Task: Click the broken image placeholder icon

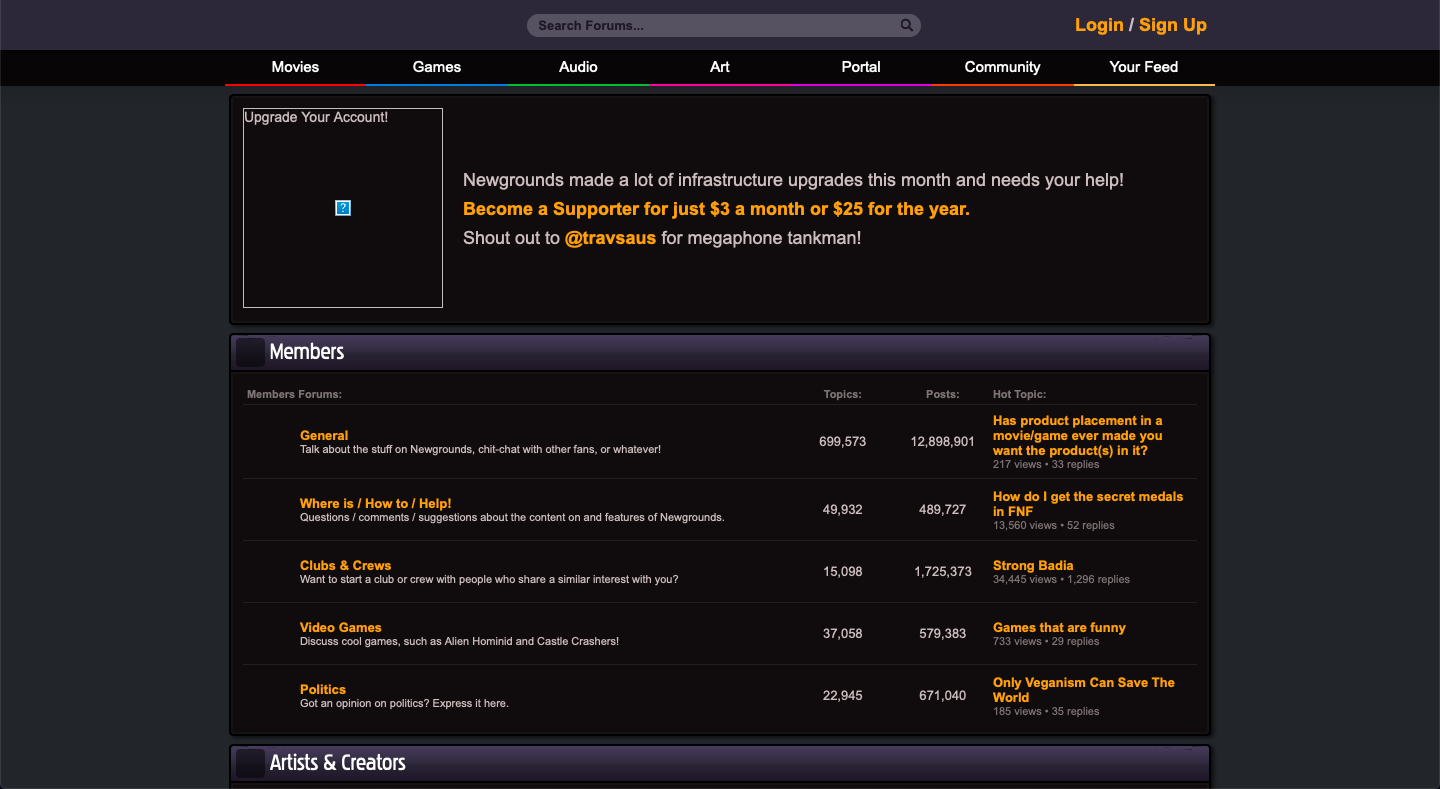Action: (343, 208)
